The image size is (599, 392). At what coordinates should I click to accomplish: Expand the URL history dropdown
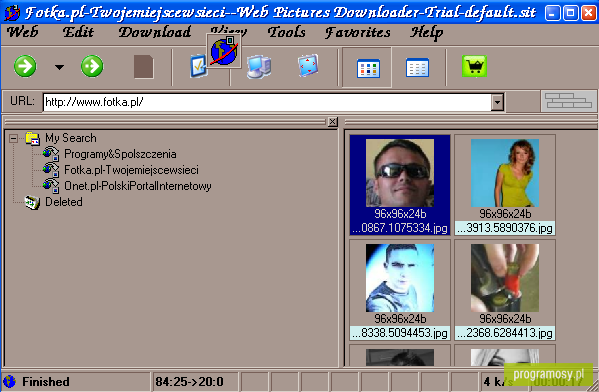(497, 102)
